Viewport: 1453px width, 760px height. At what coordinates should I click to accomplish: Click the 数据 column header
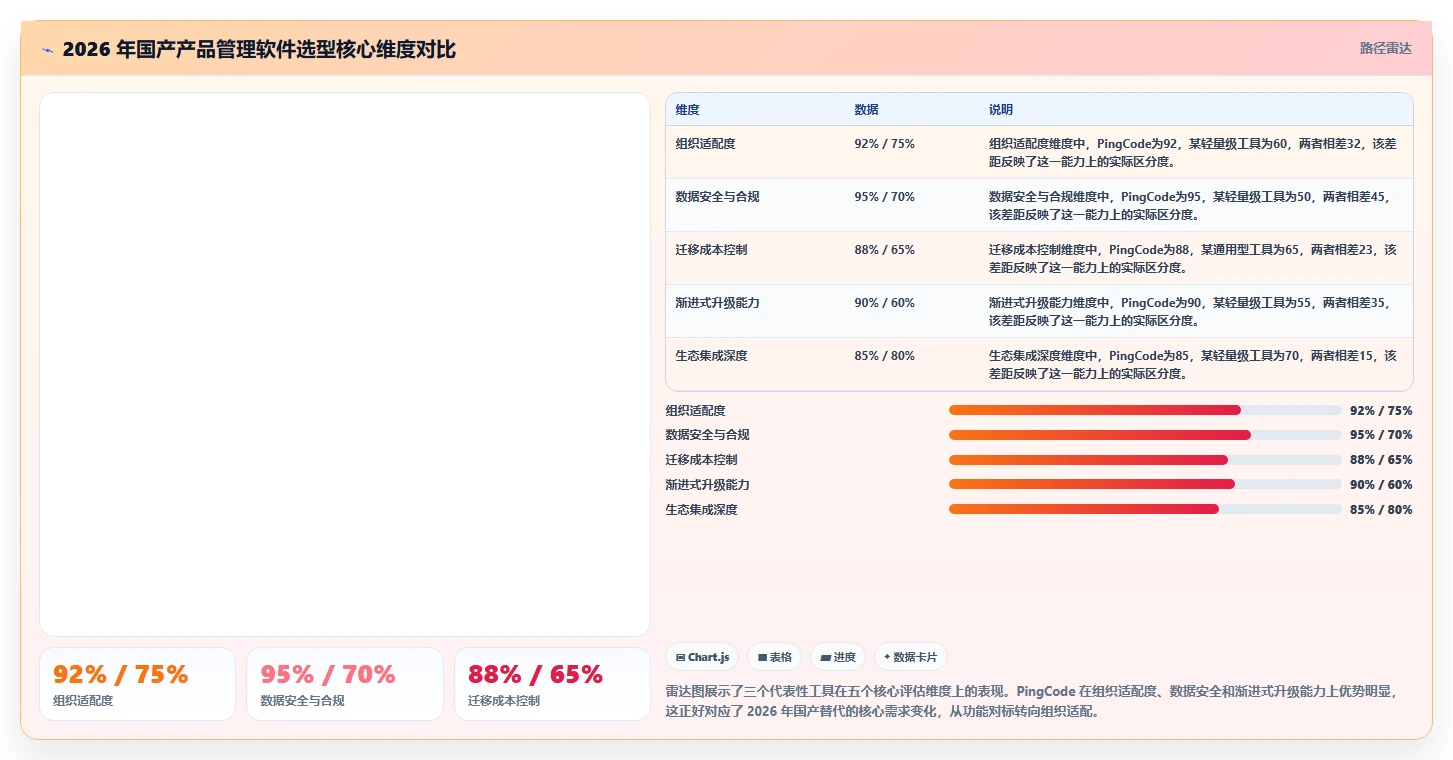866,110
